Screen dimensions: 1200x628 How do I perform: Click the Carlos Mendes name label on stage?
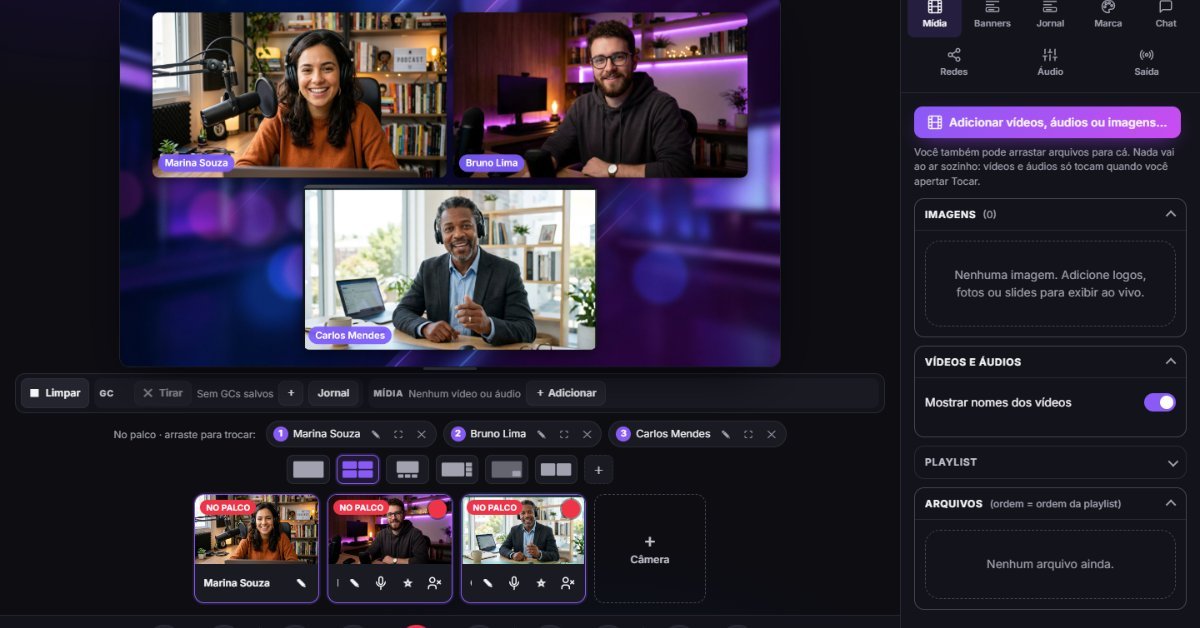pos(350,335)
